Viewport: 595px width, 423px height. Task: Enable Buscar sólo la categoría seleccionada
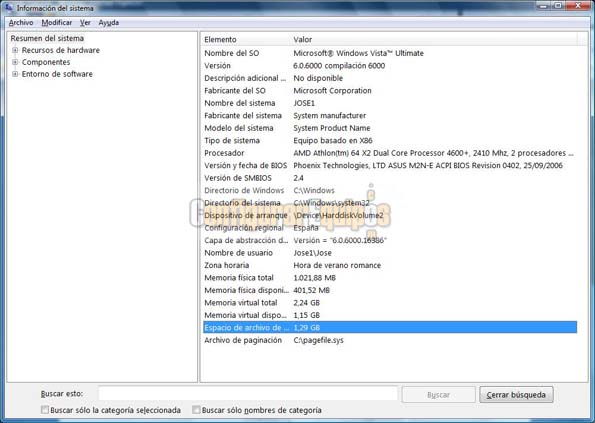[45, 410]
